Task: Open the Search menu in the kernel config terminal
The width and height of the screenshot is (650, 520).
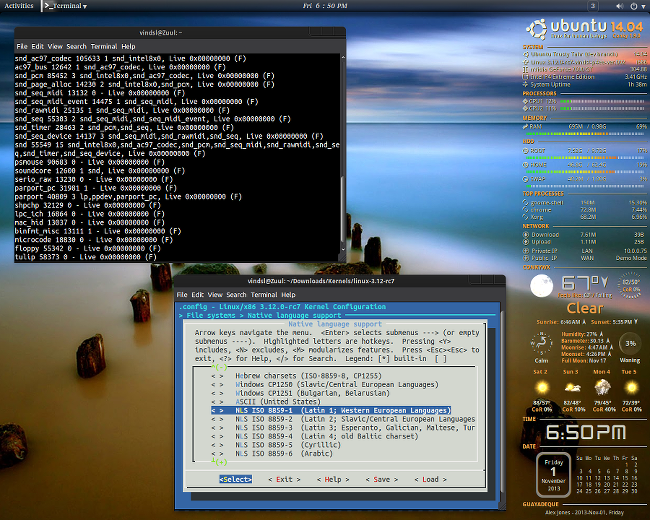Action: click(x=236, y=295)
